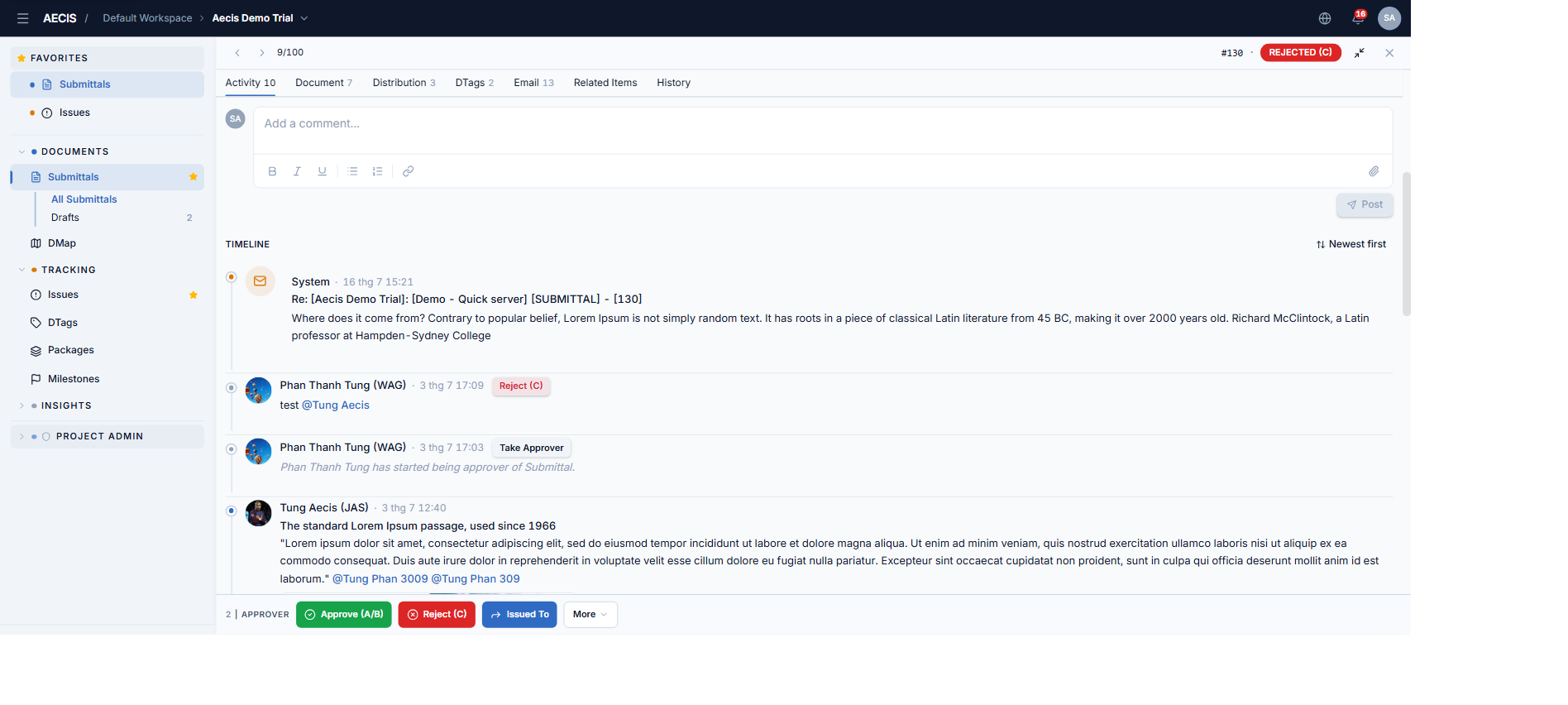Viewport: 1568px width, 705px height.
Task: Open the Email tab
Action: [533, 83]
